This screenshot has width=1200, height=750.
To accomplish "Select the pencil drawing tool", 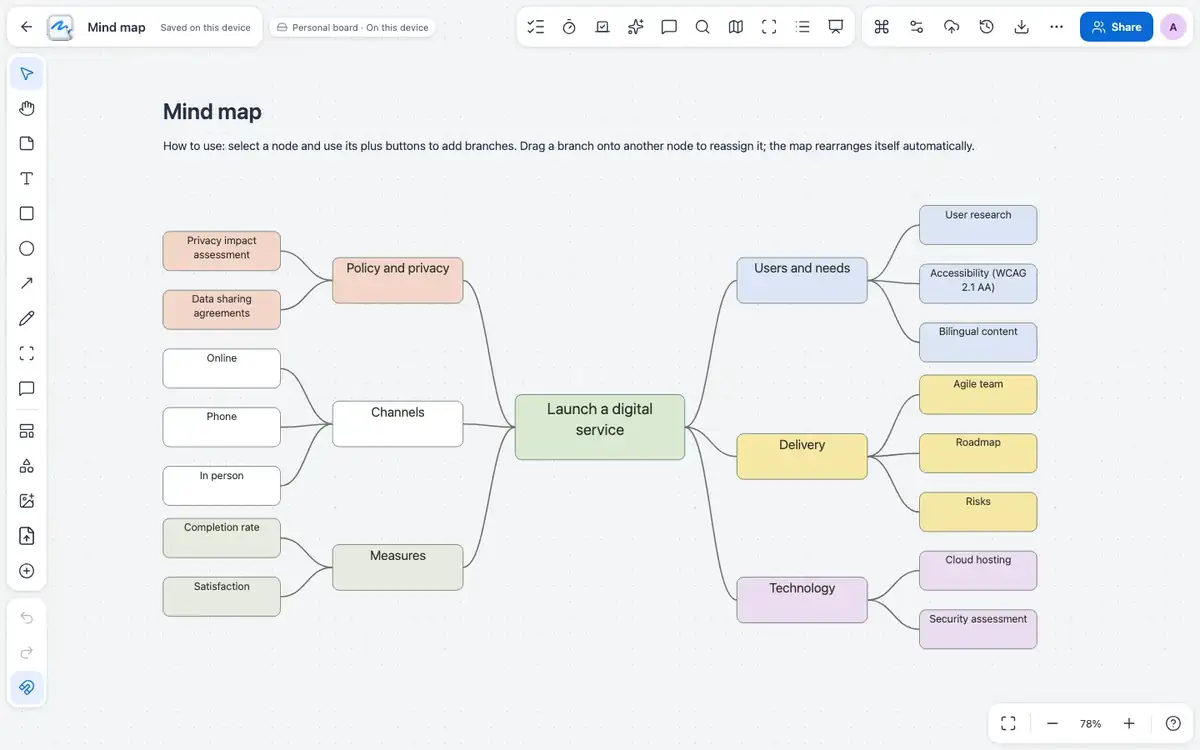I will coord(27,318).
